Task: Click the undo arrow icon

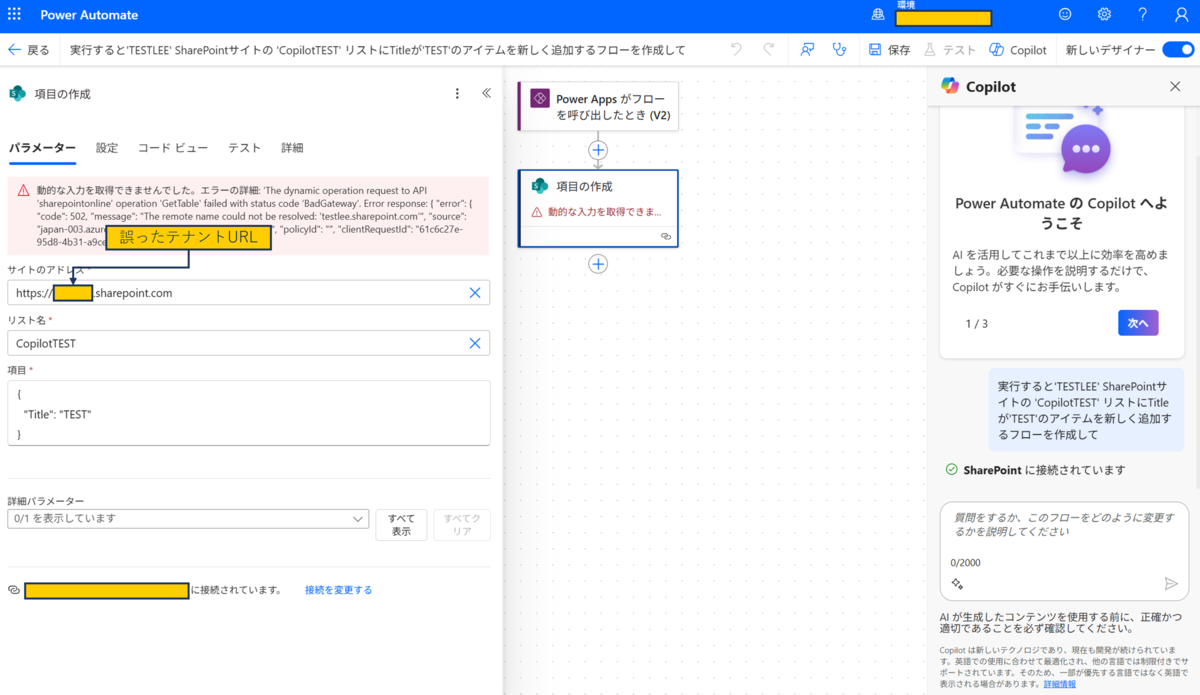Action: [x=737, y=49]
